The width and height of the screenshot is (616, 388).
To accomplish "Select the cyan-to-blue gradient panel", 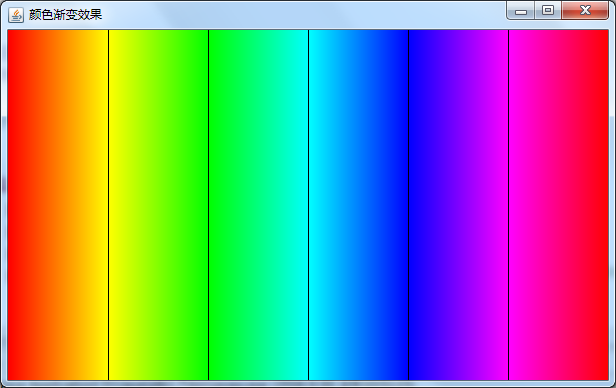I will tap(359, 205).
